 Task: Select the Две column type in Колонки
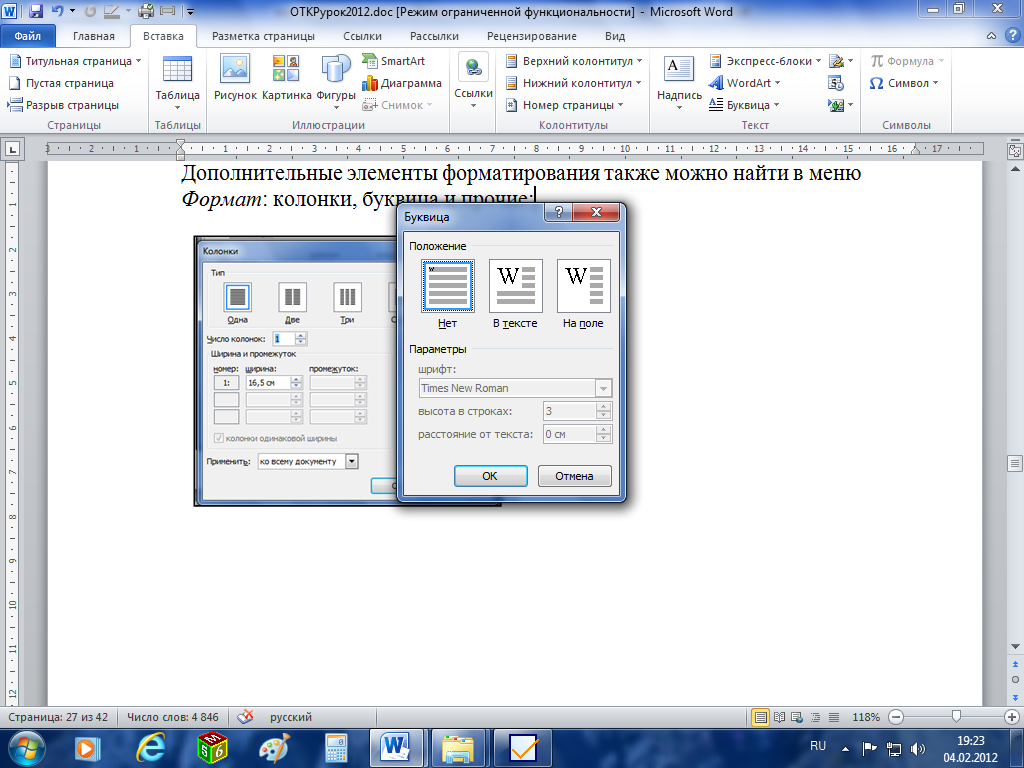tap(293, 297)
